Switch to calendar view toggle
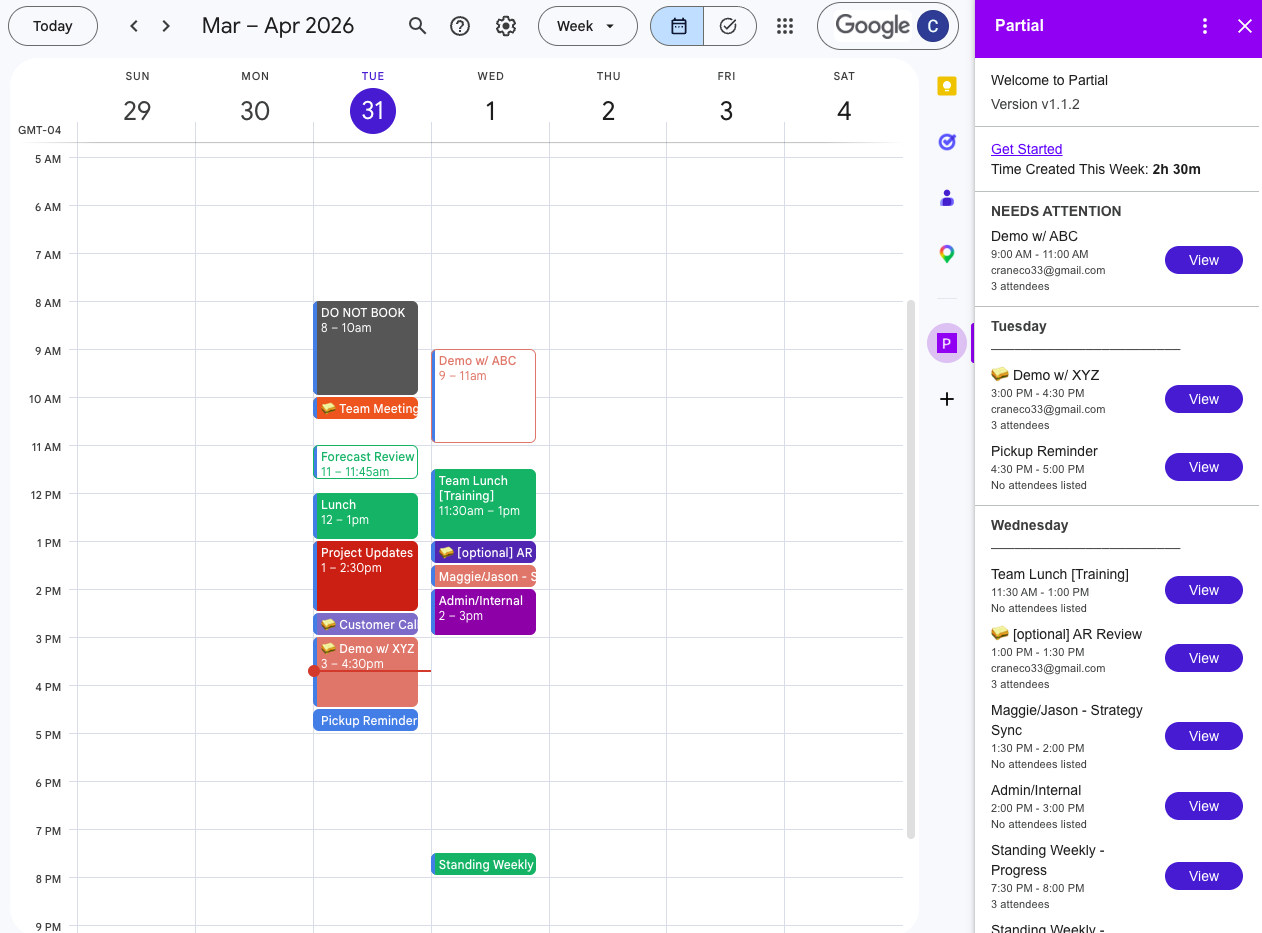 coord(678,26)
